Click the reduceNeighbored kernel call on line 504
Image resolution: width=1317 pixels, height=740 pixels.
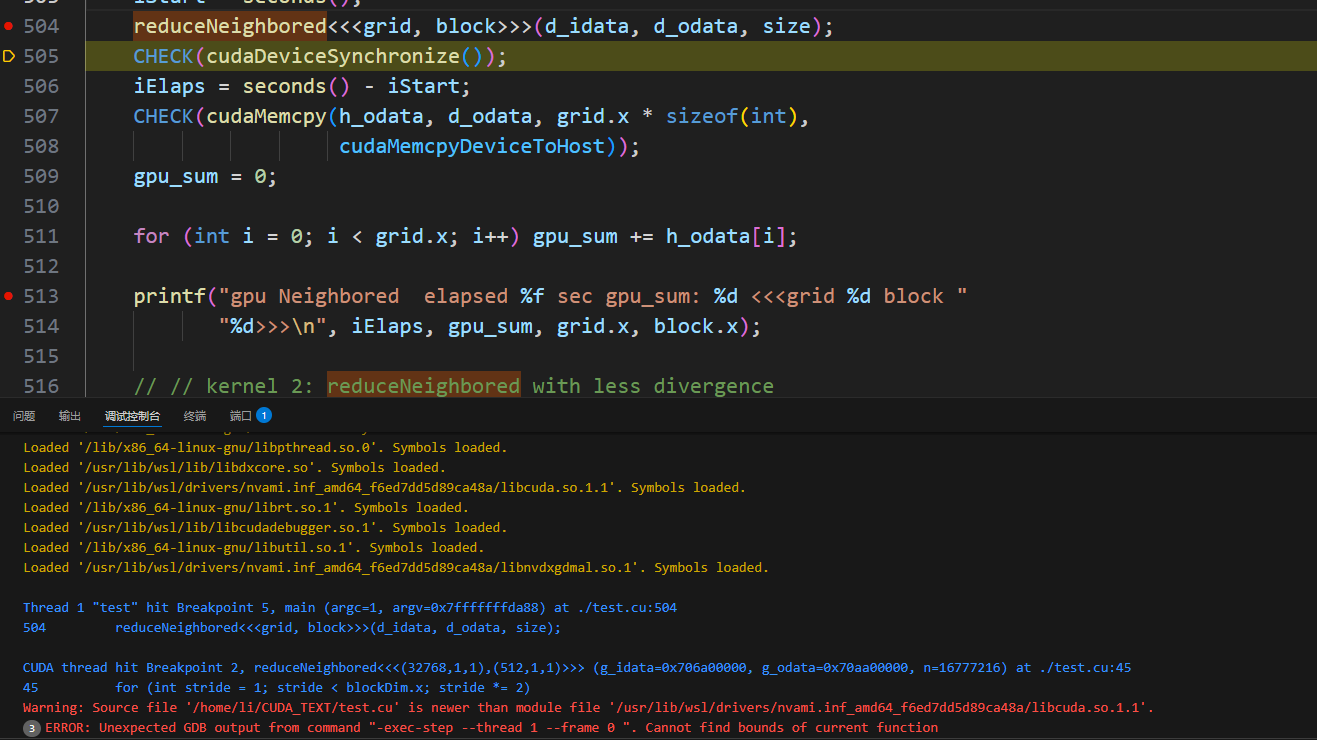coord(230,26)
